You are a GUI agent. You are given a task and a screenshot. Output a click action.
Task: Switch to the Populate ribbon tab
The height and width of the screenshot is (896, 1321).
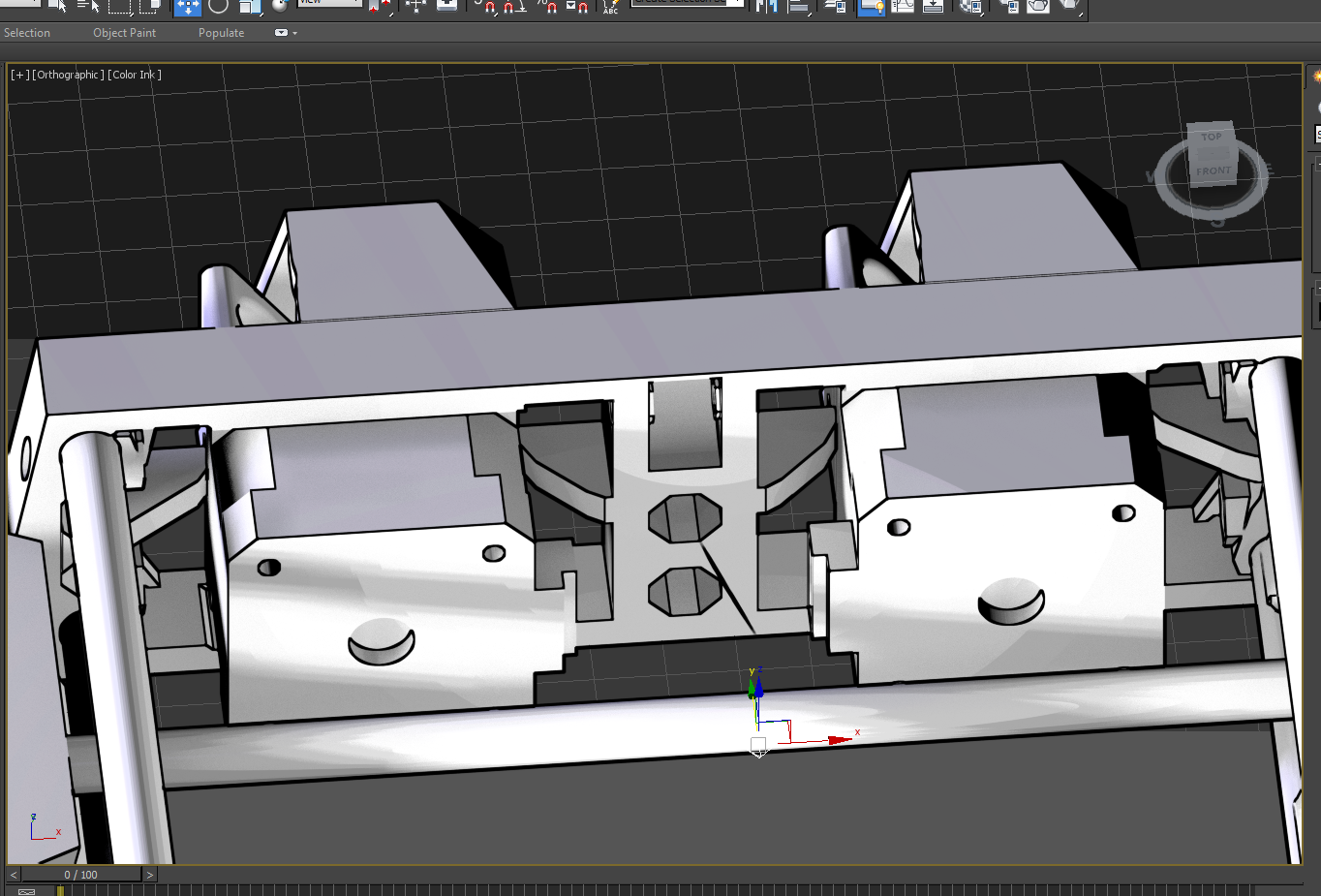pos(221,33)
